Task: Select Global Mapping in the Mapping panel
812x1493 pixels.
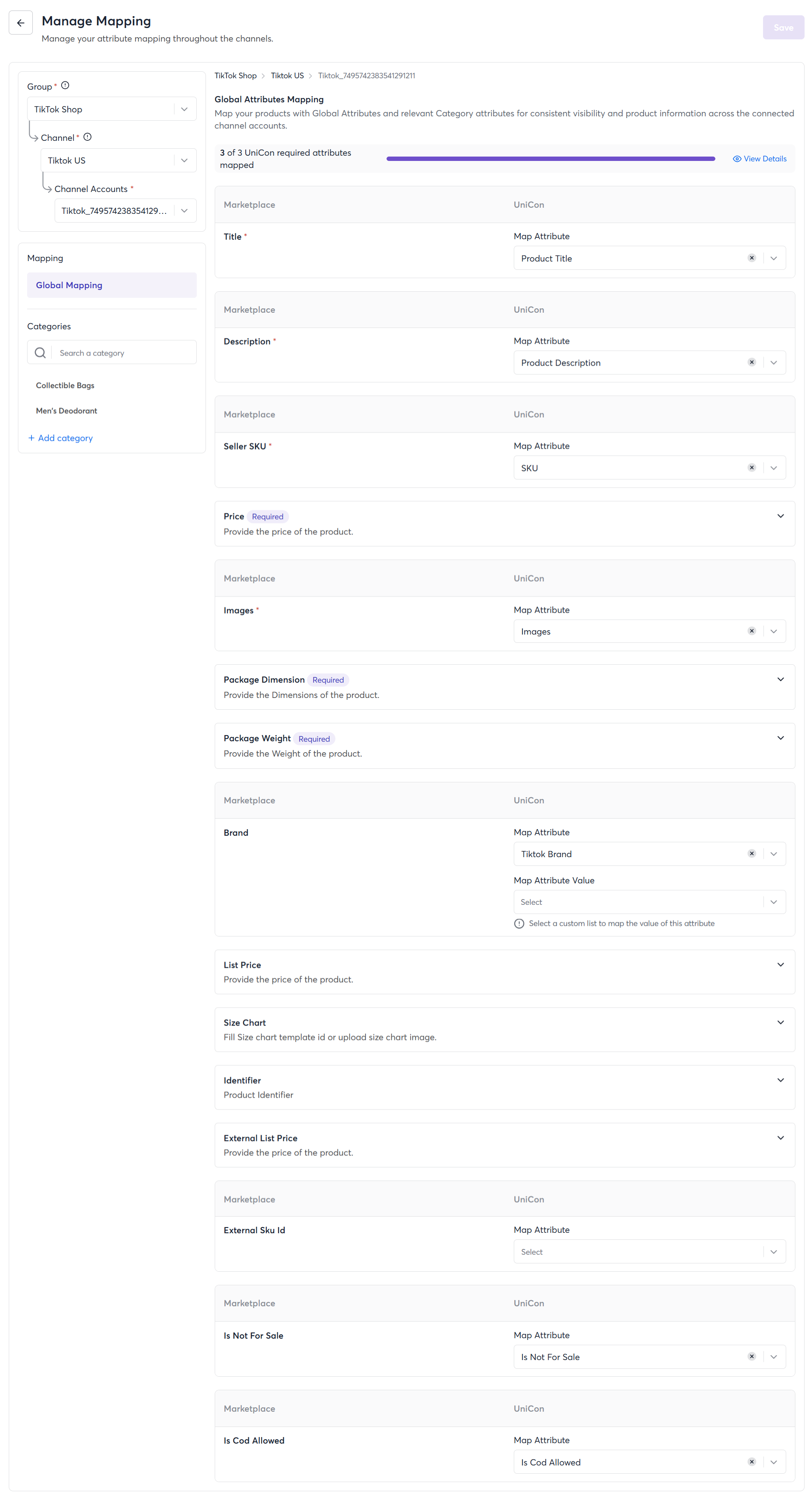Action: (111, 285)
